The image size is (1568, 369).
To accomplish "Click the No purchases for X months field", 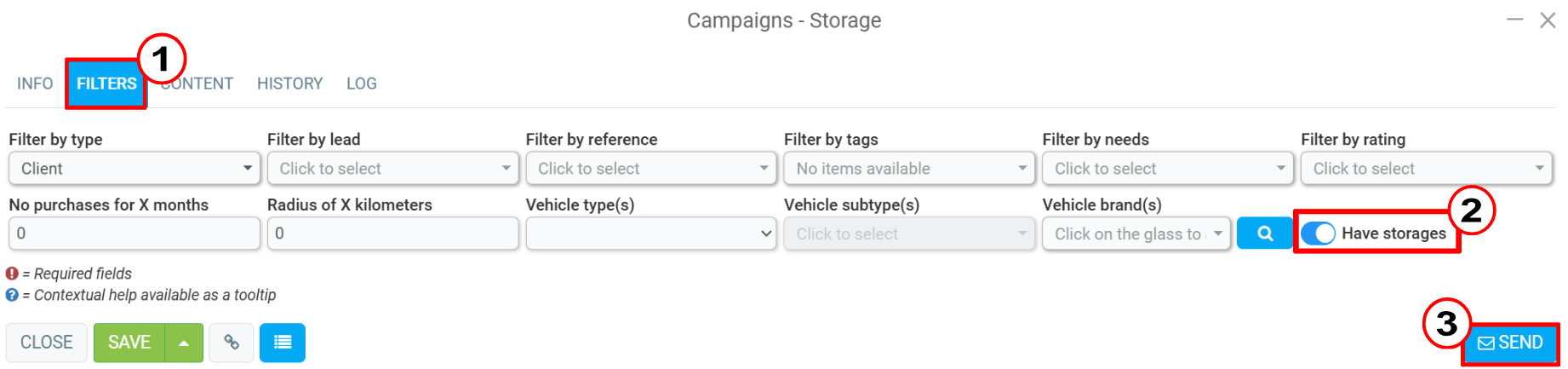I will click(x=134, y=234).
